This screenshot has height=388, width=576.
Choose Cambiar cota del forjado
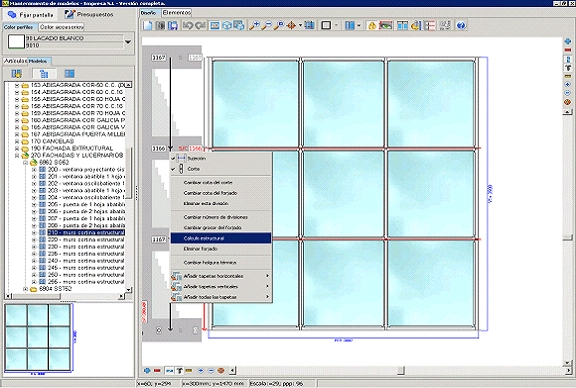tap(221, 193)
